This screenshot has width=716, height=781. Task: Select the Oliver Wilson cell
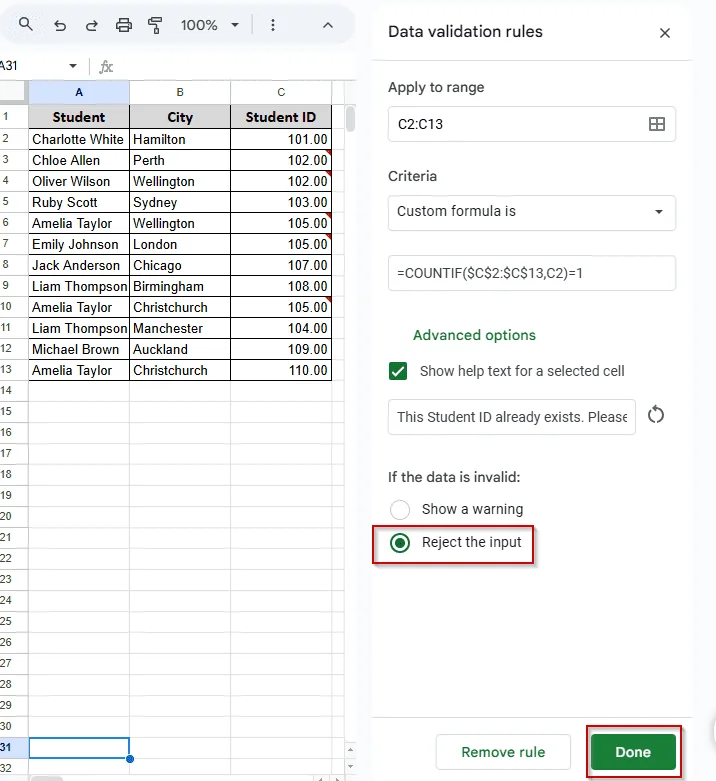[x=79, y=181]
